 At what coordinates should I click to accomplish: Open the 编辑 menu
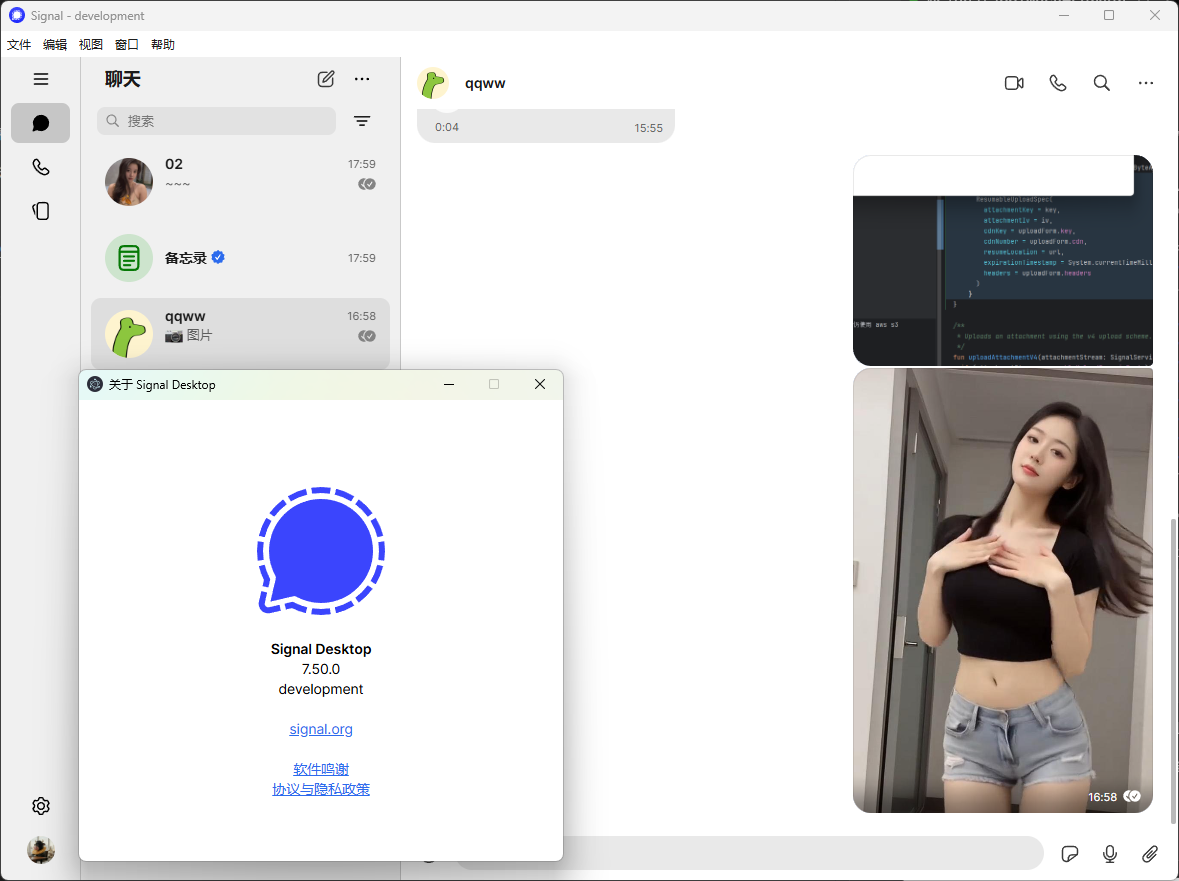point(55,44)
